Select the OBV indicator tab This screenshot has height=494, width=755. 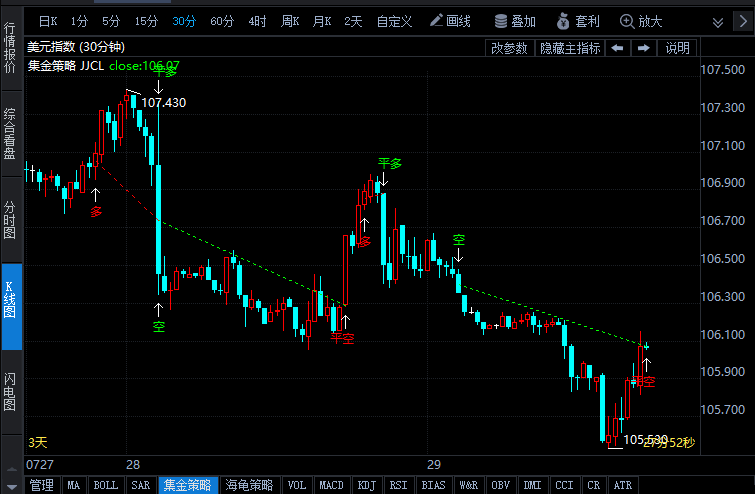(500, 485)
